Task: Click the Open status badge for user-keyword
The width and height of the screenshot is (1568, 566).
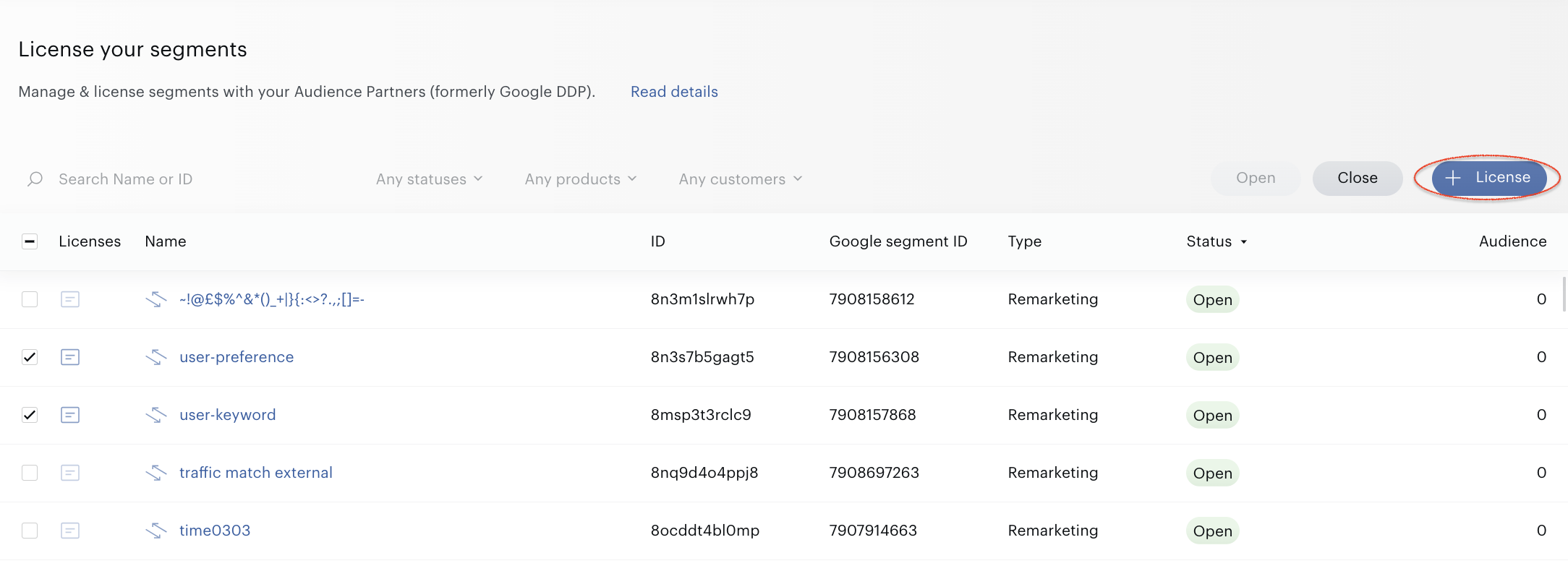Action: [x=1213, y=416]
